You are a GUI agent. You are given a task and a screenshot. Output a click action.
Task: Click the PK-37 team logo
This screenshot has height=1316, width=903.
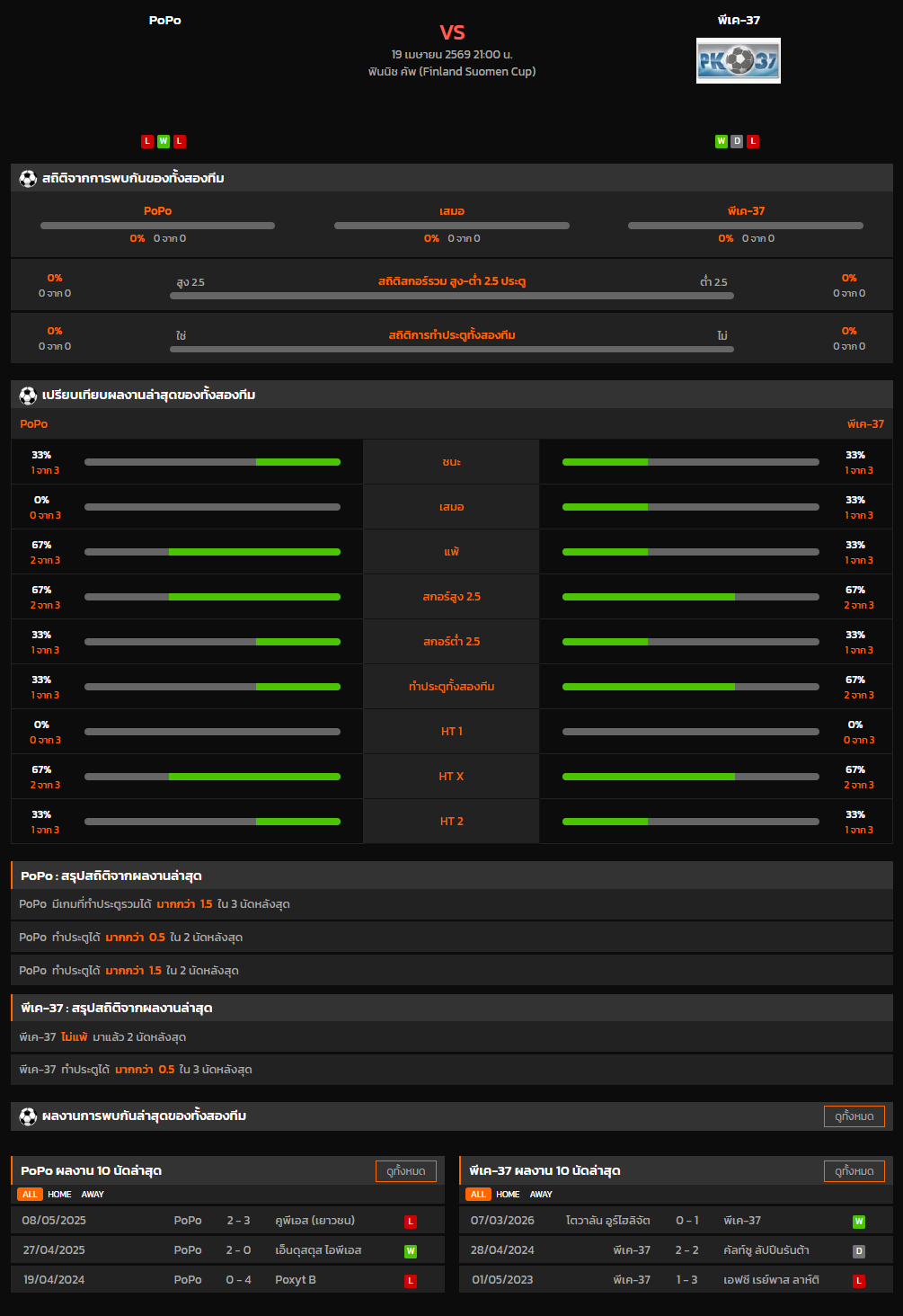click(x=738, y=60)
